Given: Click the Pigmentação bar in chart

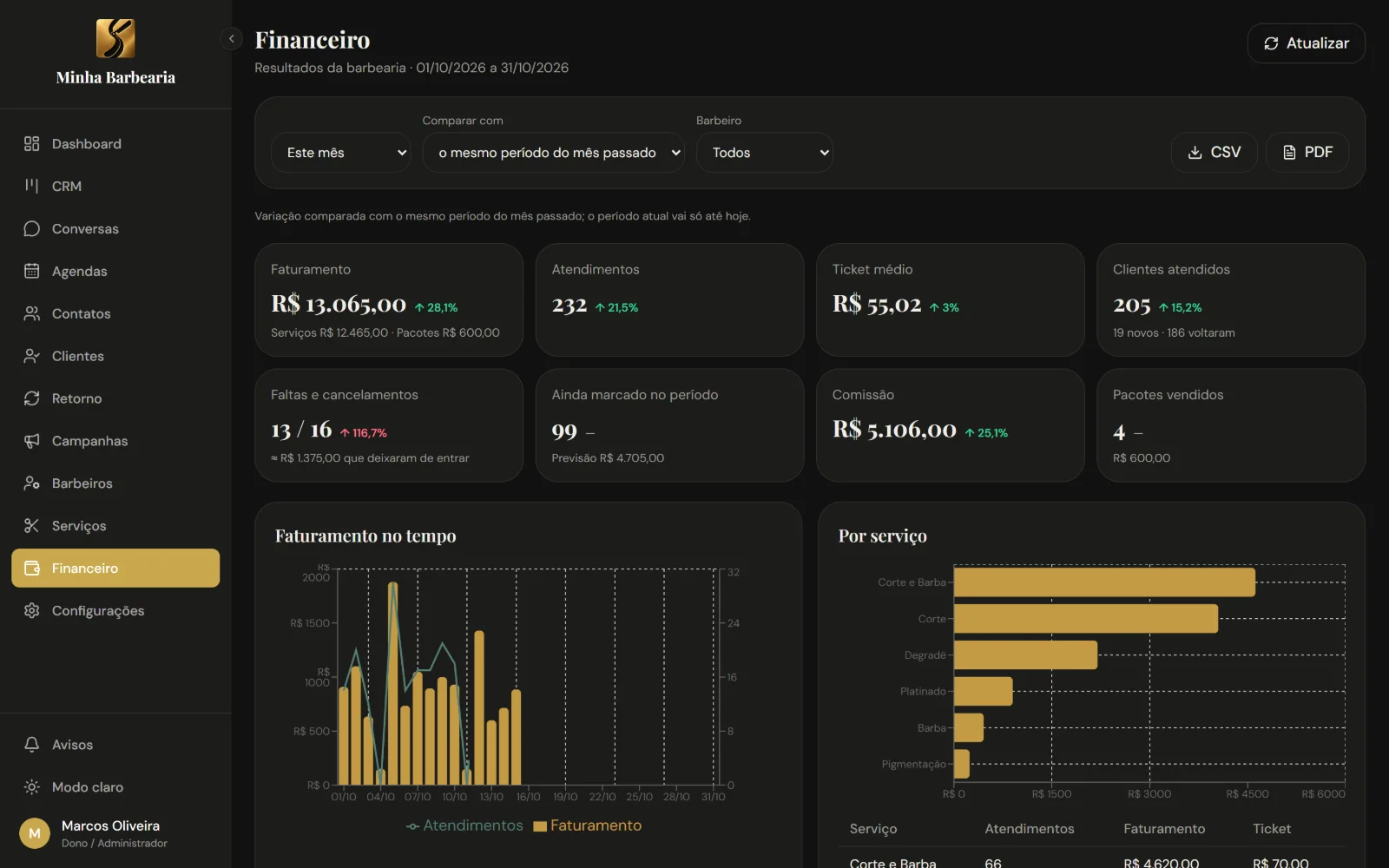Looking at the screenshot, I should [962, 764].
